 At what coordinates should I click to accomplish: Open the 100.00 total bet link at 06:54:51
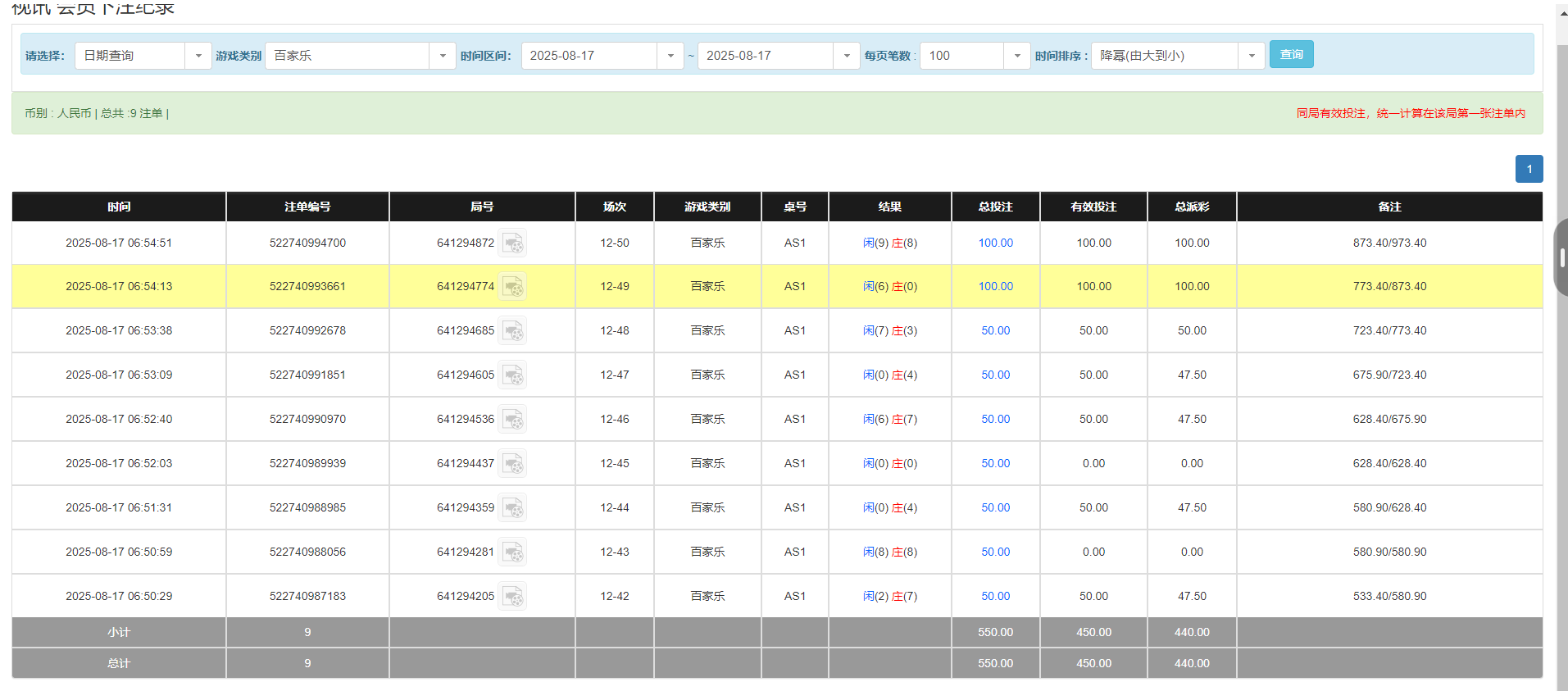point(995,243)
